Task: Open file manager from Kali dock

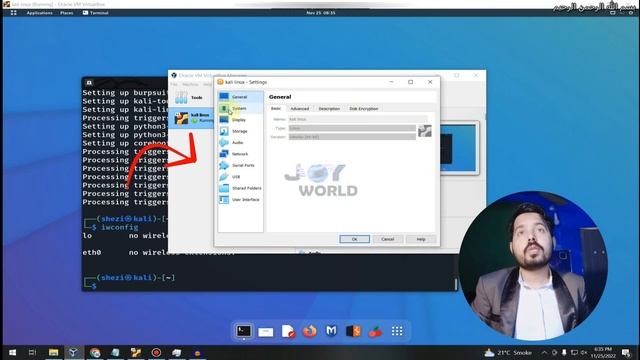Action: [266, 332]
